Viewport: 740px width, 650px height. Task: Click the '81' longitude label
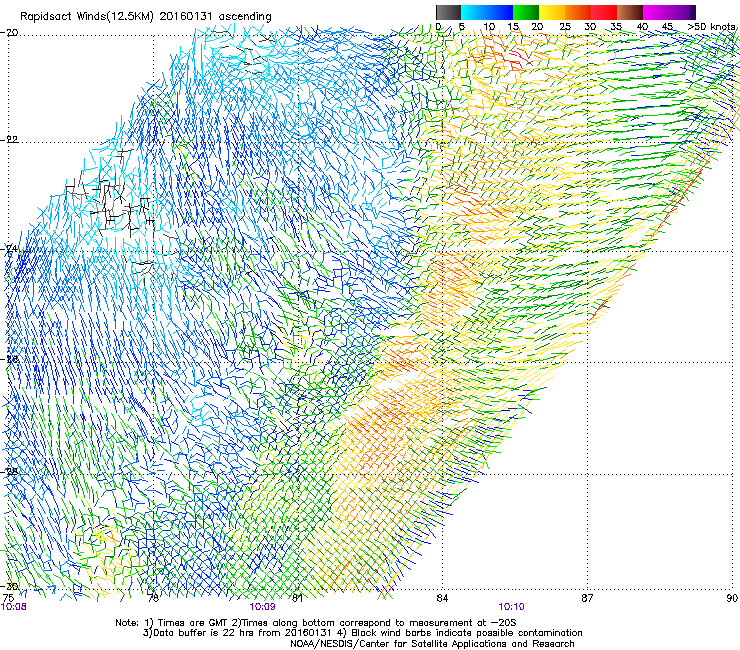[x=297, y=598]
